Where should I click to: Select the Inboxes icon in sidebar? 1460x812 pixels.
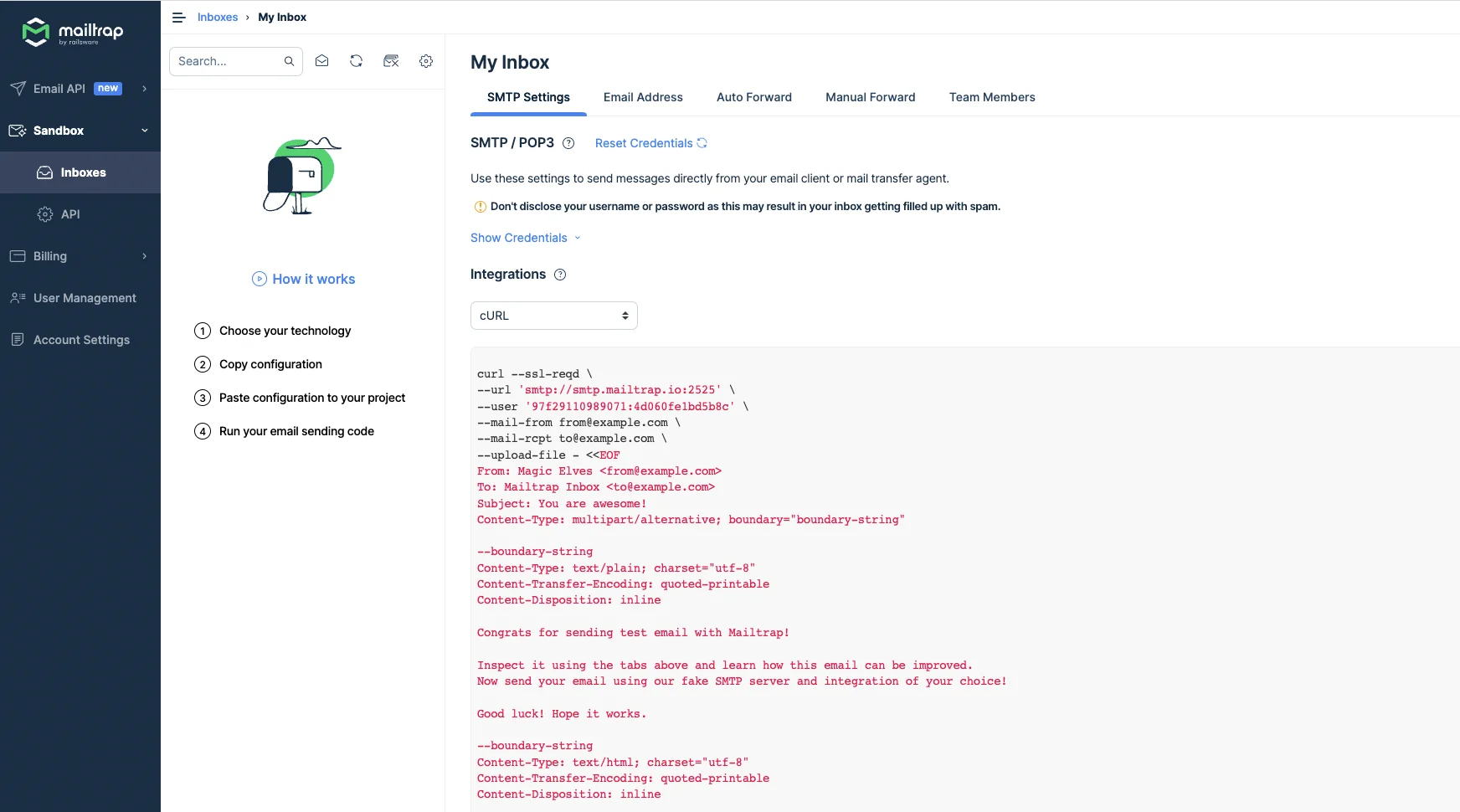pyautogui.click(x=44, y=172)
